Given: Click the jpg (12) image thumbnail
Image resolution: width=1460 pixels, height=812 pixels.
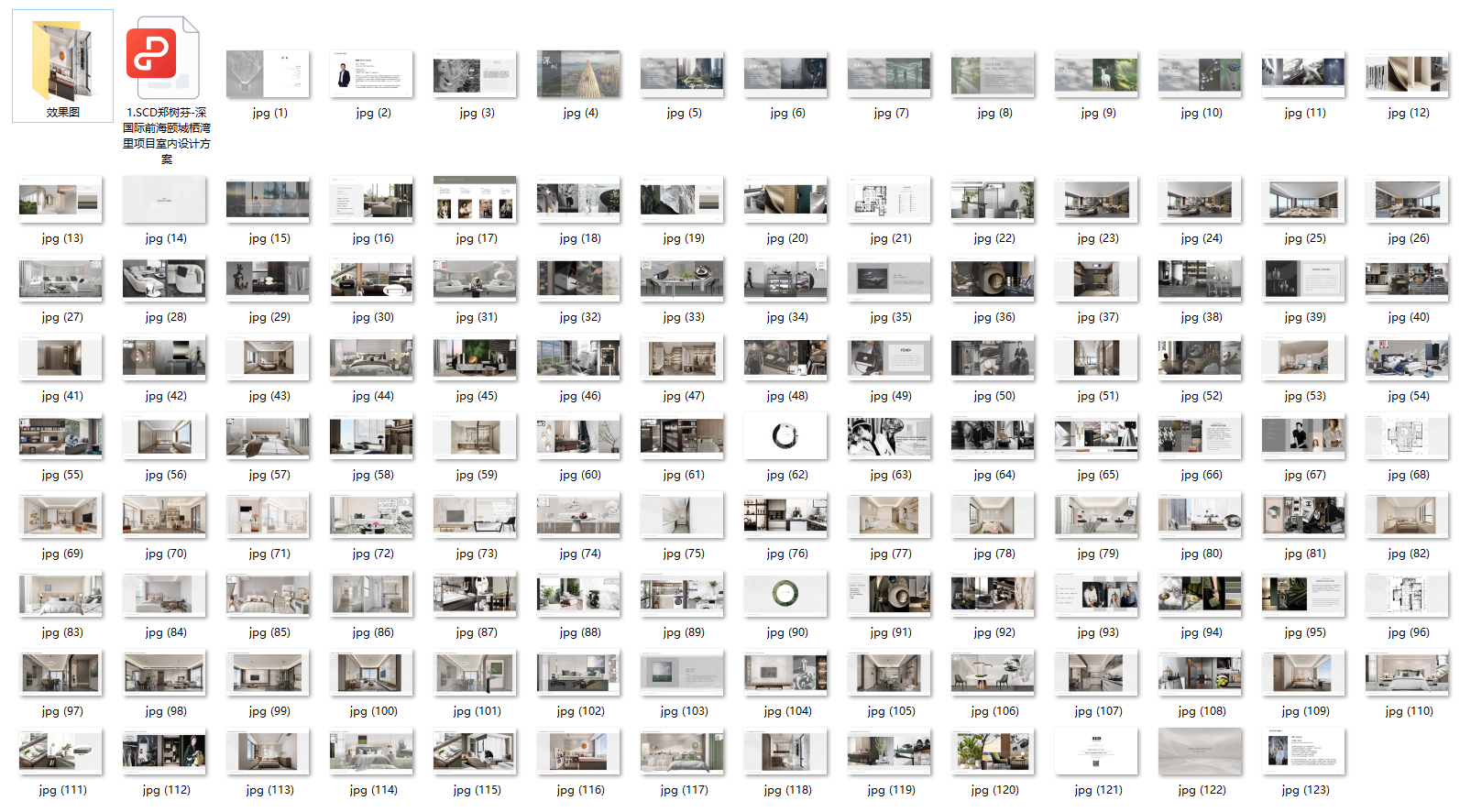Looking at the screenshot, I should pyautogui.click(x=1408, y=74).
